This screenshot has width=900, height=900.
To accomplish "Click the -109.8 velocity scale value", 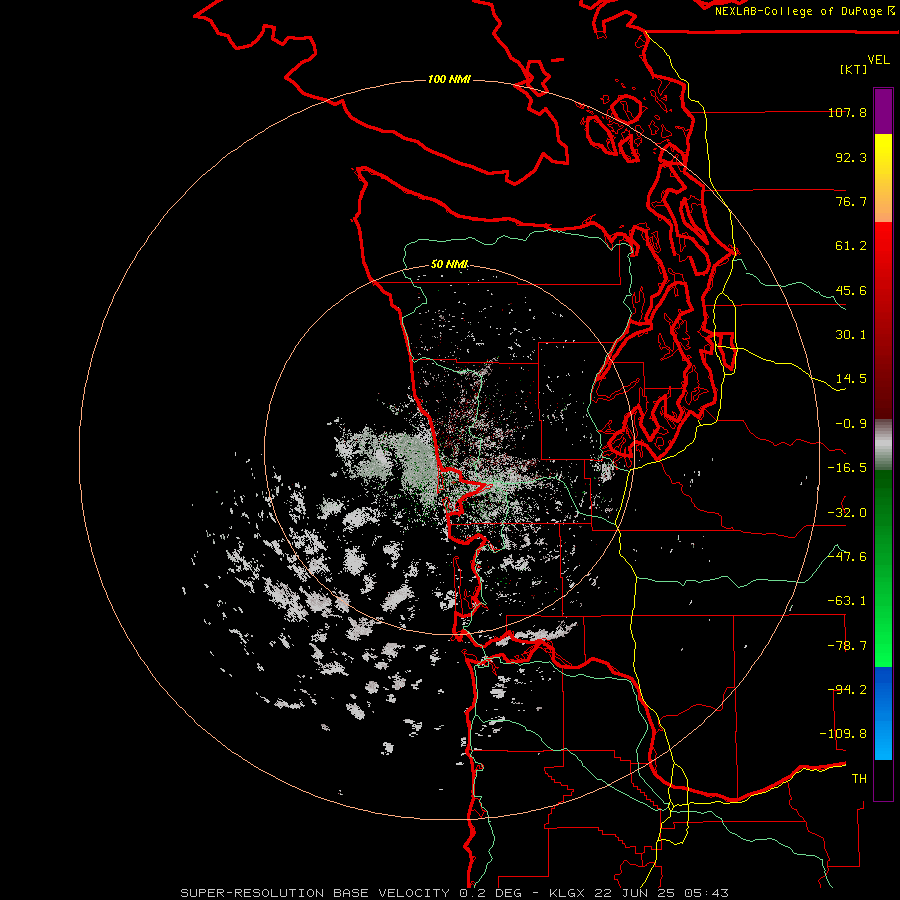I will click(843, 734).
